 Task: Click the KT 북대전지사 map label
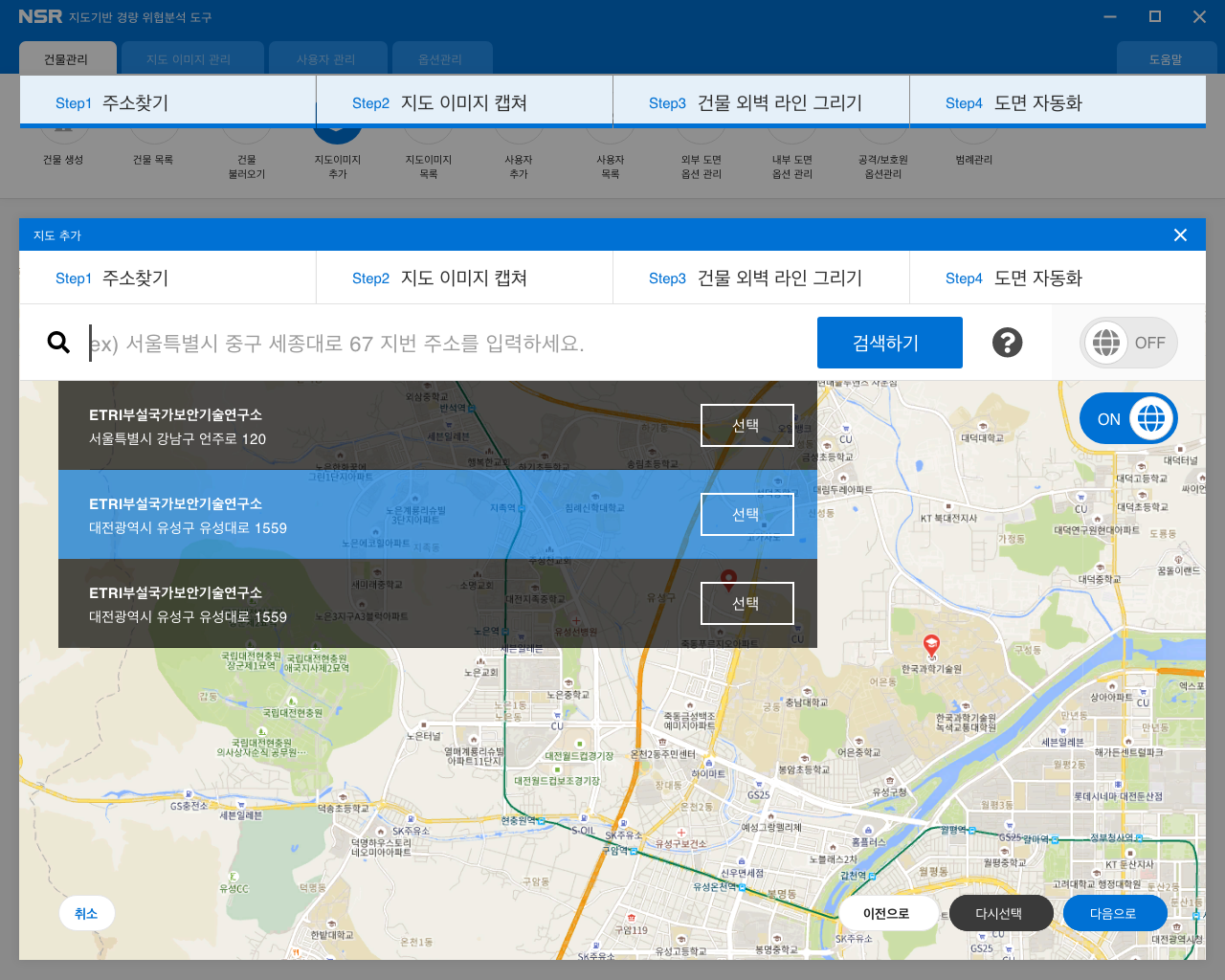pyautogui.click(x=948, y=519)
